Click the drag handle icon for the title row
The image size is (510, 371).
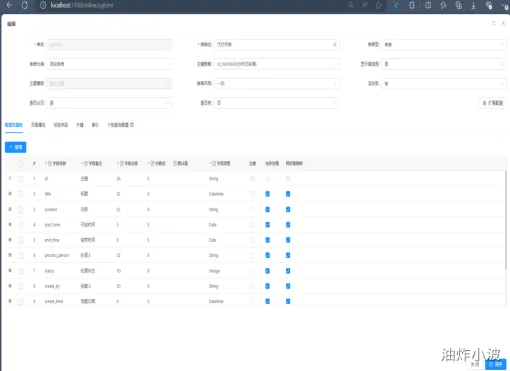(10, 194)
